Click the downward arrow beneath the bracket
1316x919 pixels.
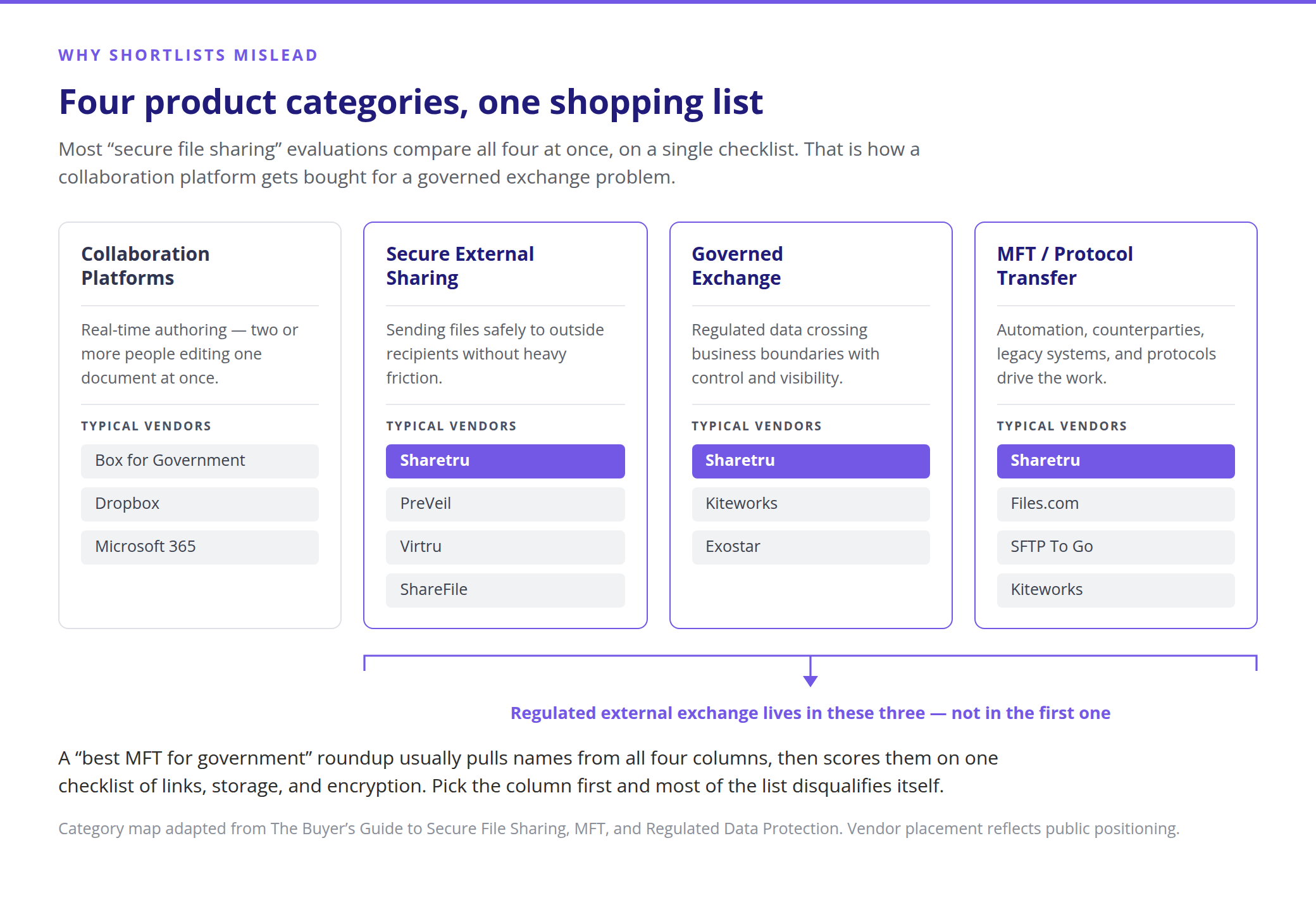810,680
